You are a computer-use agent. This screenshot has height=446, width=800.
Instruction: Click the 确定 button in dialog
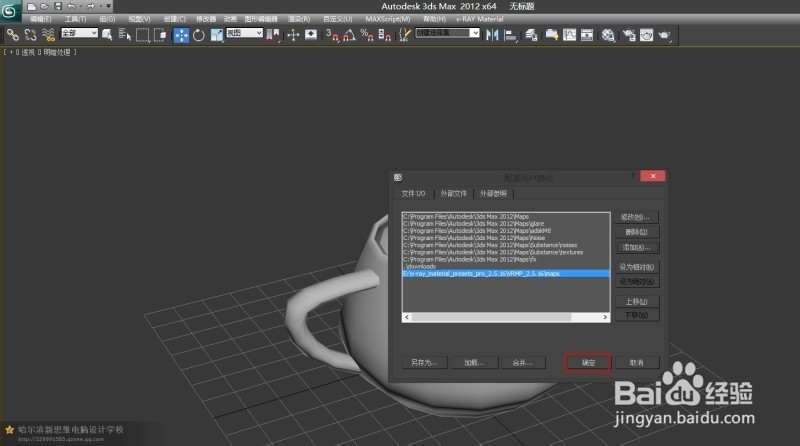(588, 362)
